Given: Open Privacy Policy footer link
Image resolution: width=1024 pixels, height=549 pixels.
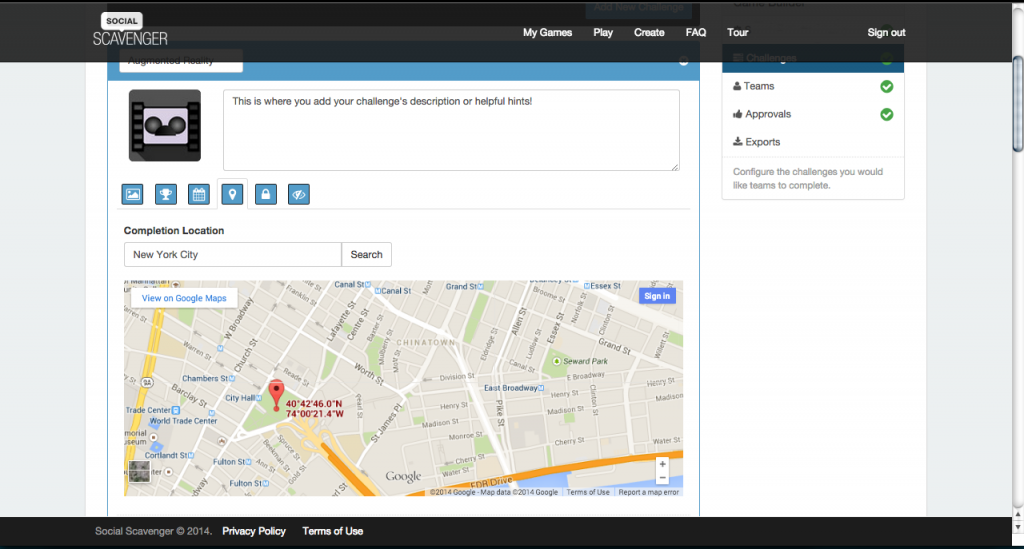Looking at the screenshot, I should (254, 531).
